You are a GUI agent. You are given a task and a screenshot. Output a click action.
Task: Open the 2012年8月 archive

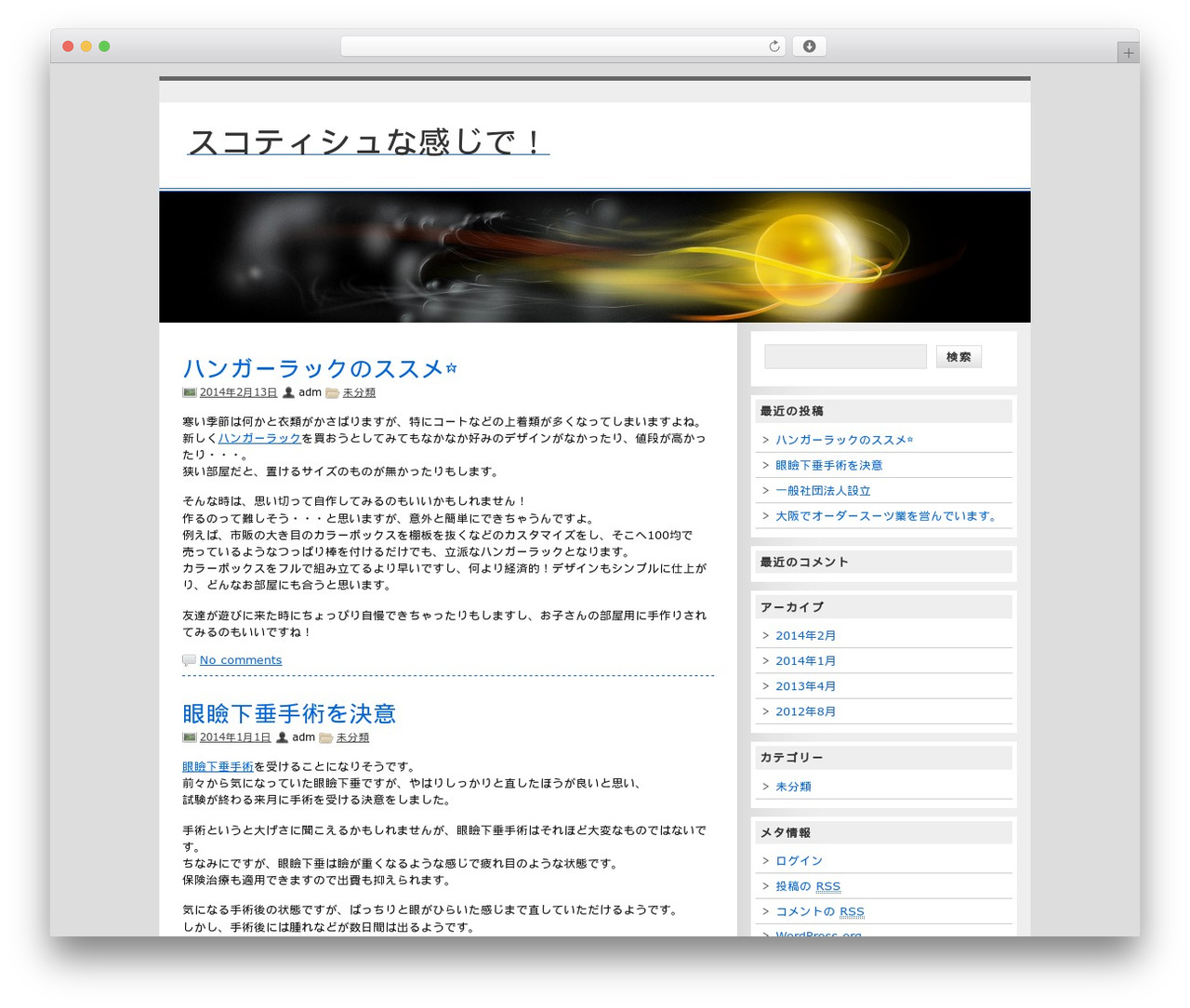805,711
